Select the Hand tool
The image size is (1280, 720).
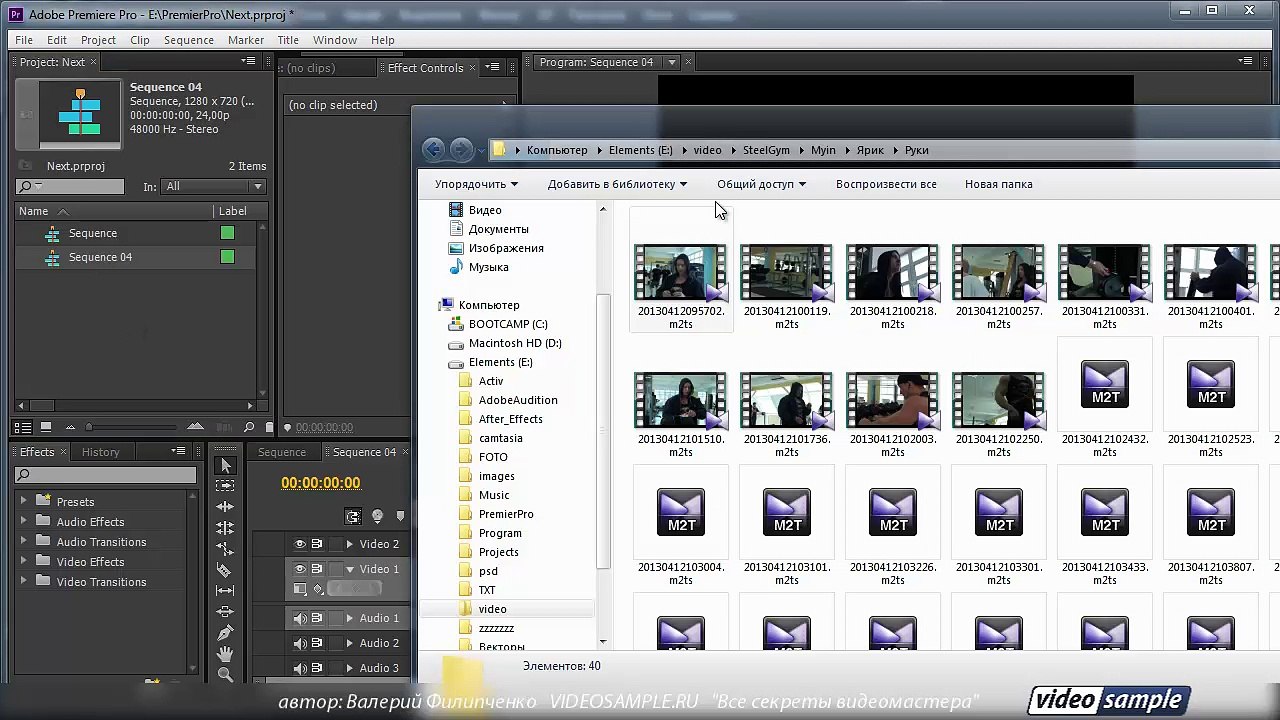click(x=225, y=654)
